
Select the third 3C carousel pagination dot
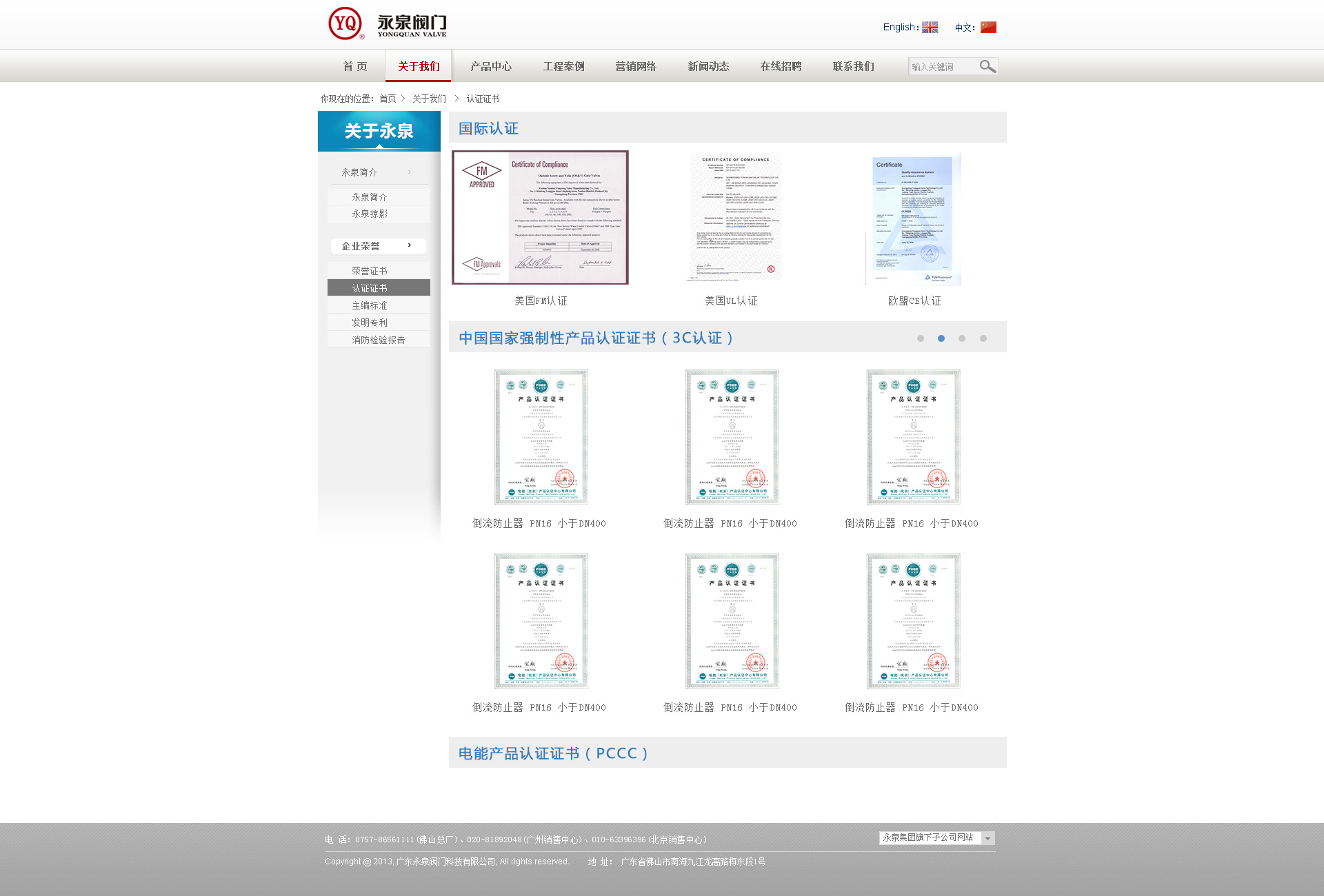pyautogui.click(x=962, y=338)
